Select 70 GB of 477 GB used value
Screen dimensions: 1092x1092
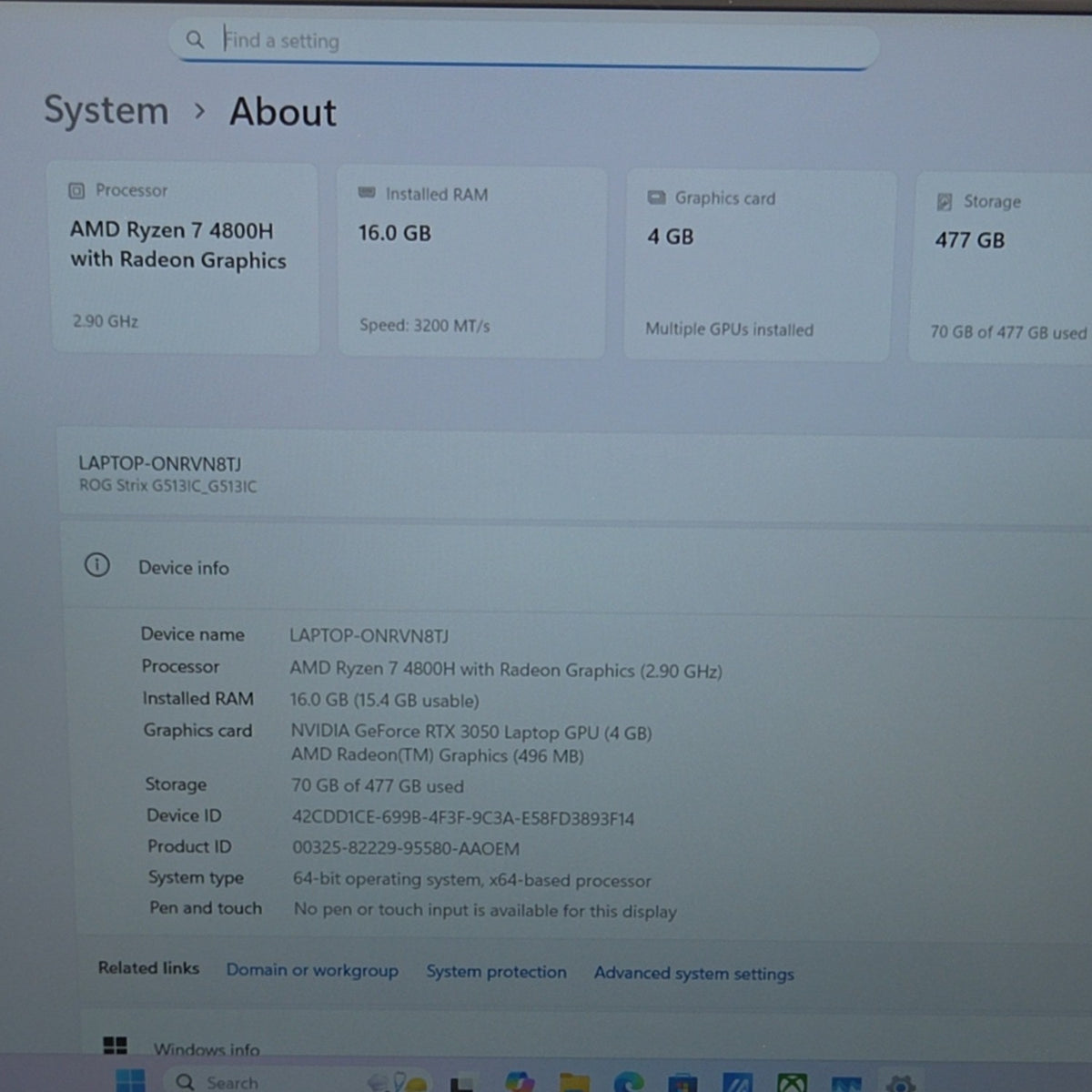(378, 786)
